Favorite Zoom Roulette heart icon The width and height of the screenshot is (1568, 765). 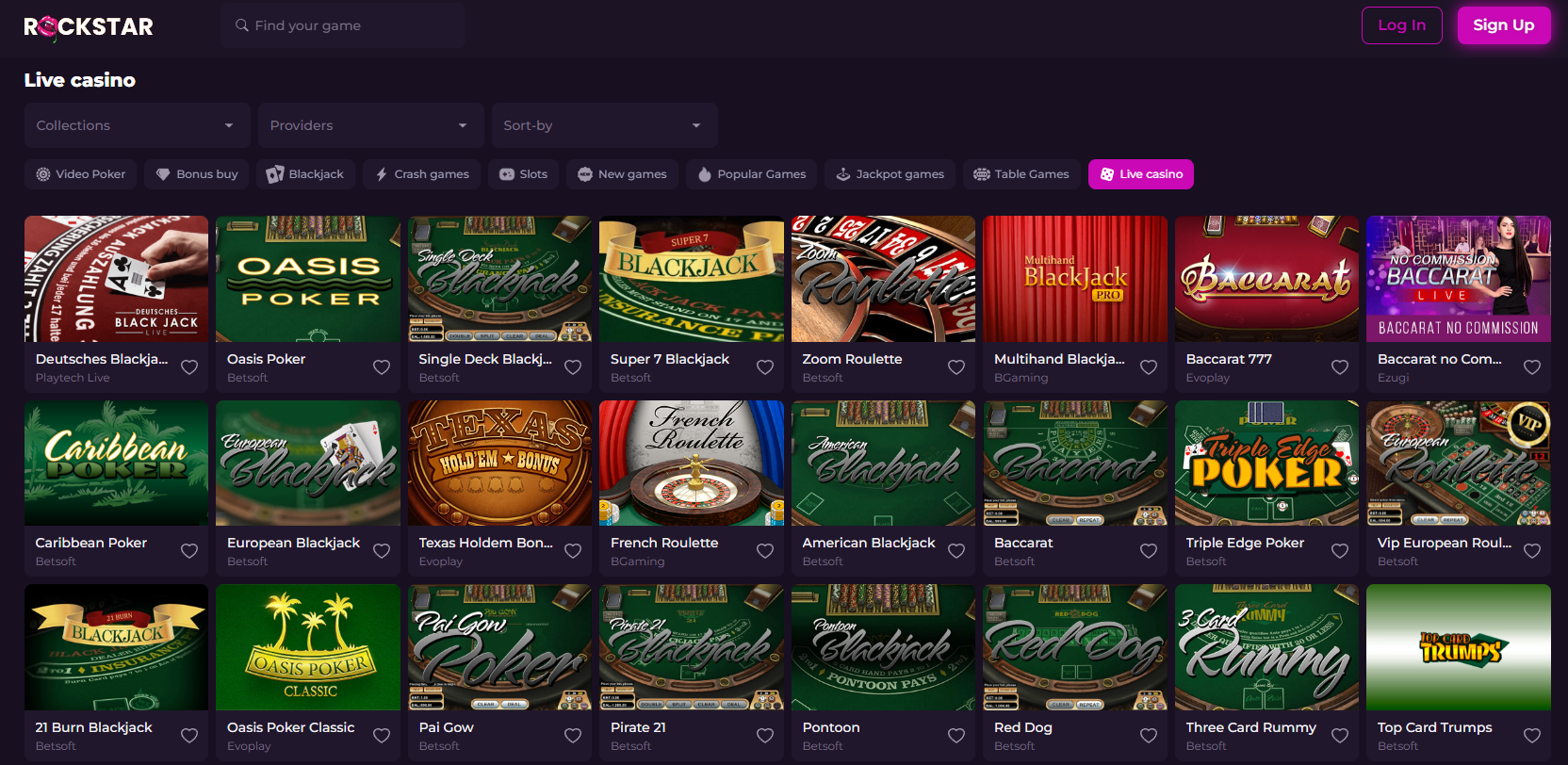[956, 367]
